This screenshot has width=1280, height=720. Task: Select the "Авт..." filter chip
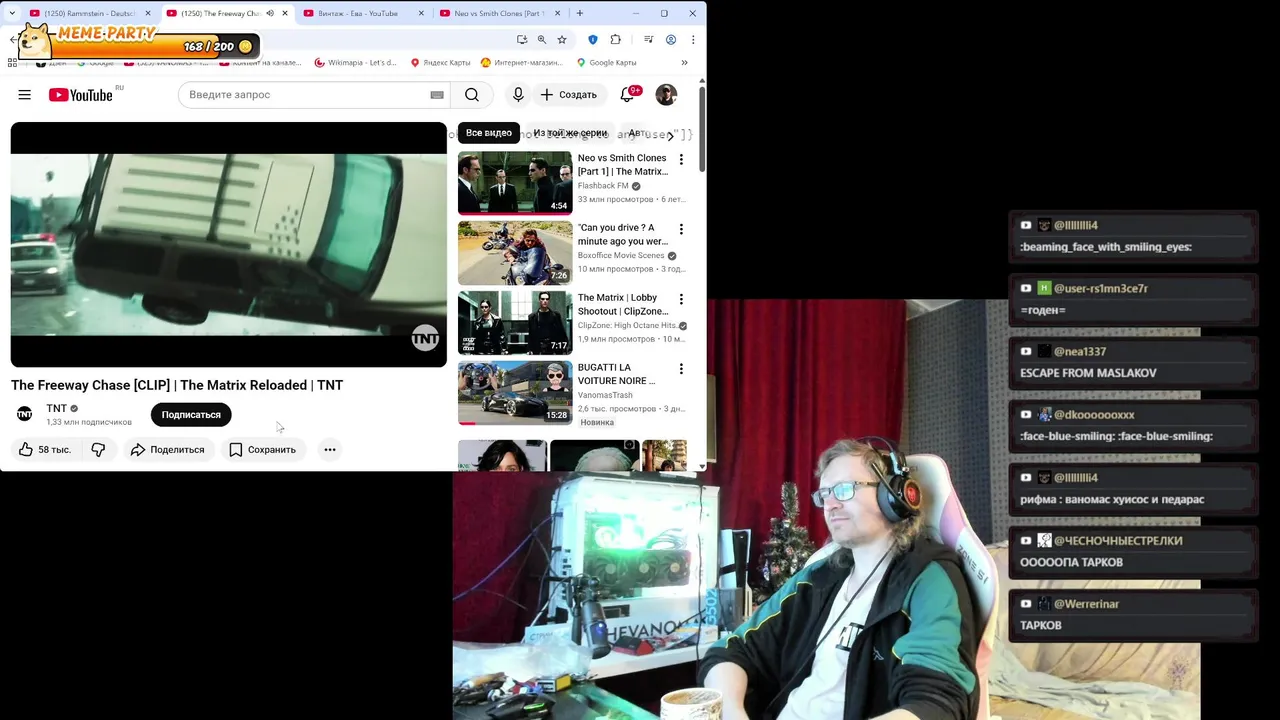pos(640,133)
